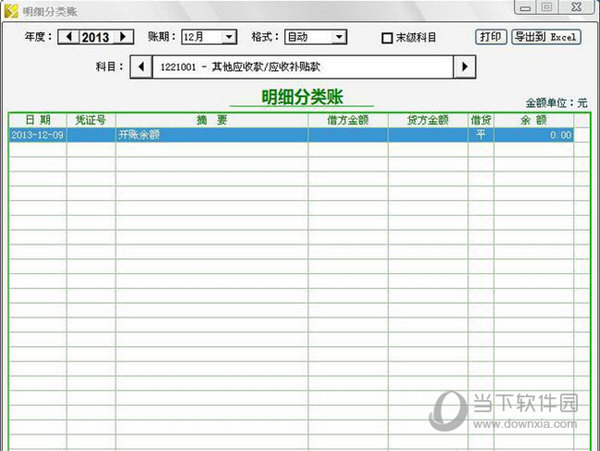Viewport: 600px width, 451px height.
Task: Close the 明细分类账 window
Action: 576,7
